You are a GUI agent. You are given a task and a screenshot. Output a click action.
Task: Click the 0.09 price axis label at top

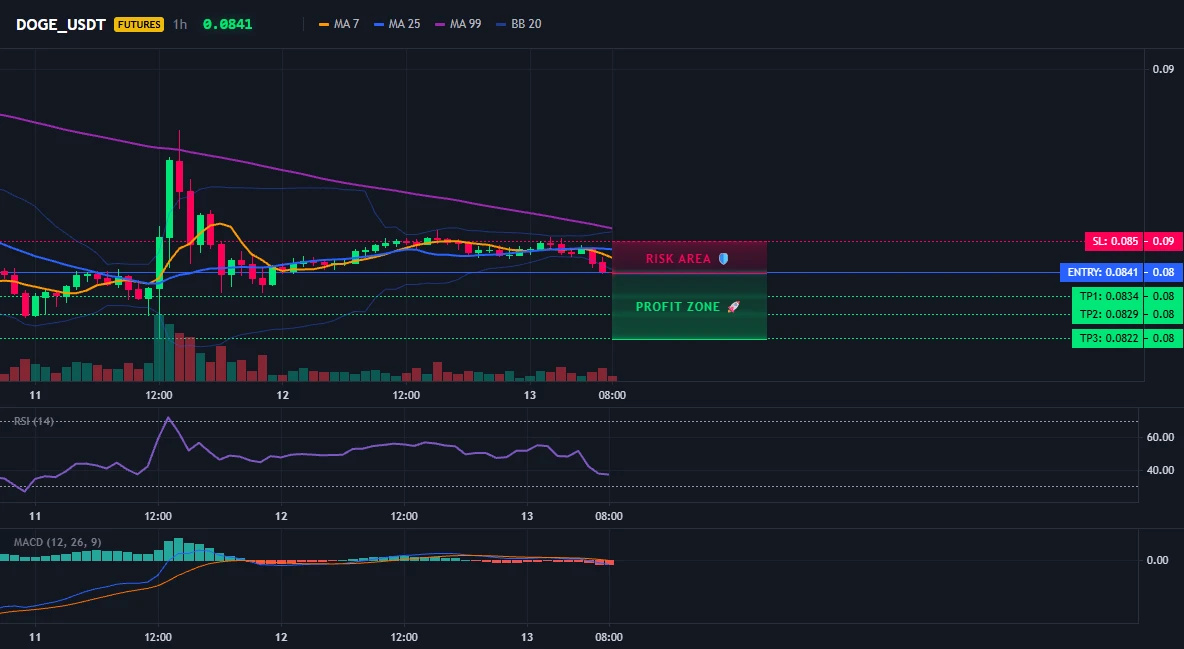pyautogui.click(x=1163, y=70)
